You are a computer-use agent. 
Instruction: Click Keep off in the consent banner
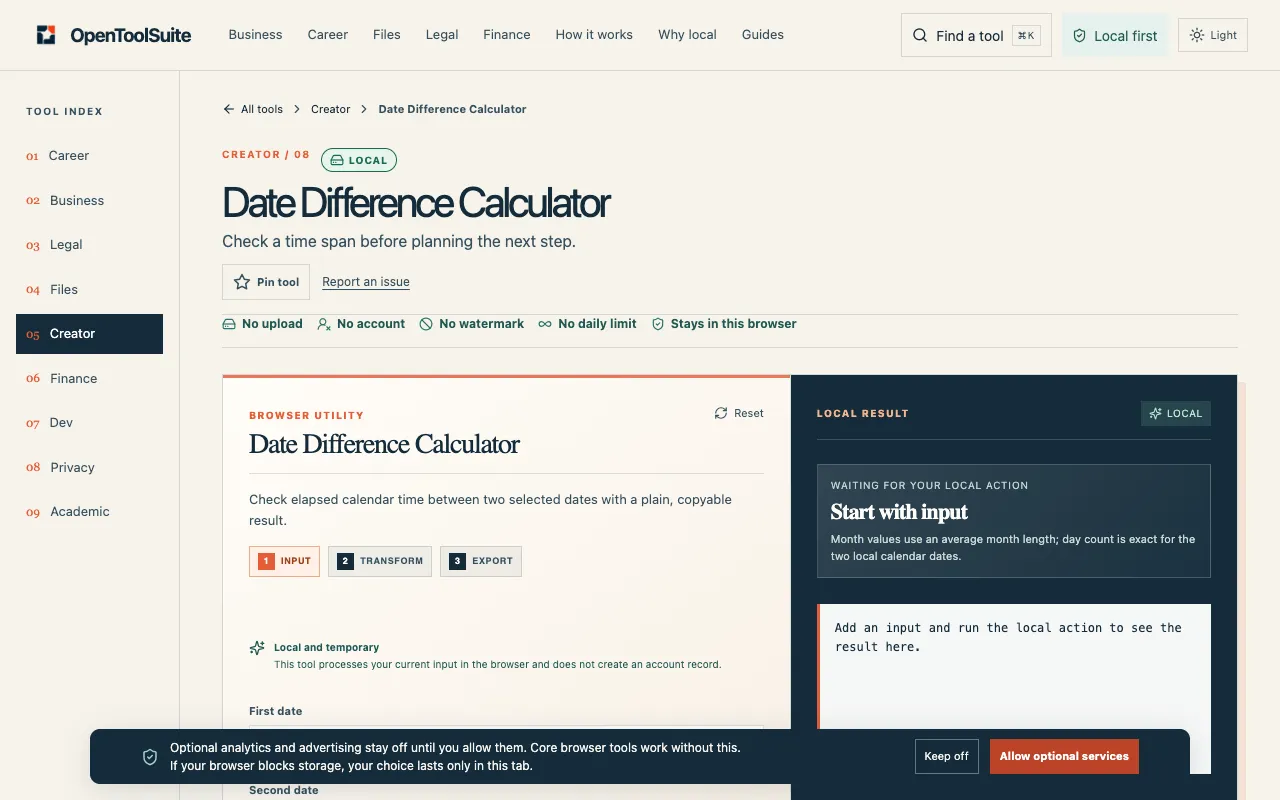[947, 757]
